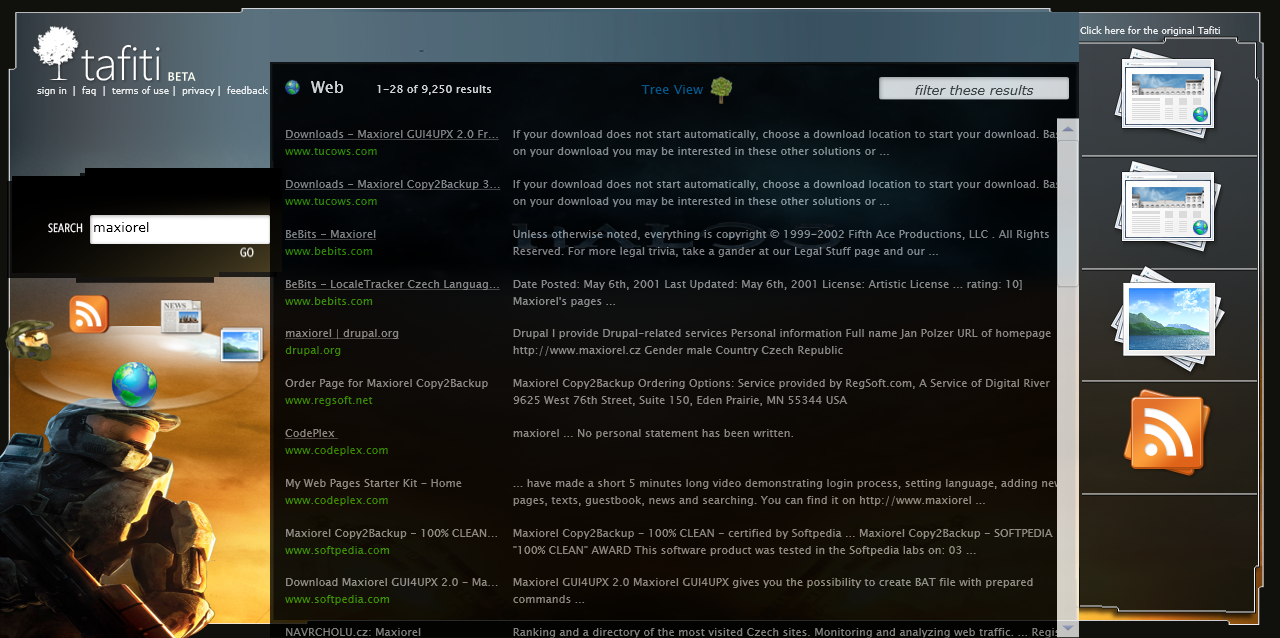Viewport: 1280px width, 638px height.
Task: Open Downloads - Maxiorel Copy2Backup result
Action: tap(393, 184)
